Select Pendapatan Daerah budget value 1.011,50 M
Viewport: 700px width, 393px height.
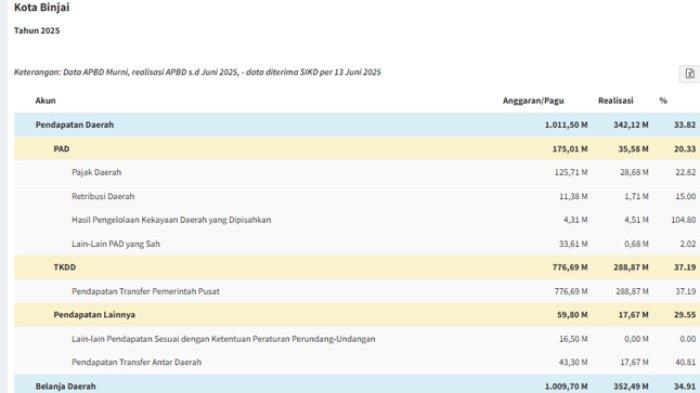[x=566, y=125]
